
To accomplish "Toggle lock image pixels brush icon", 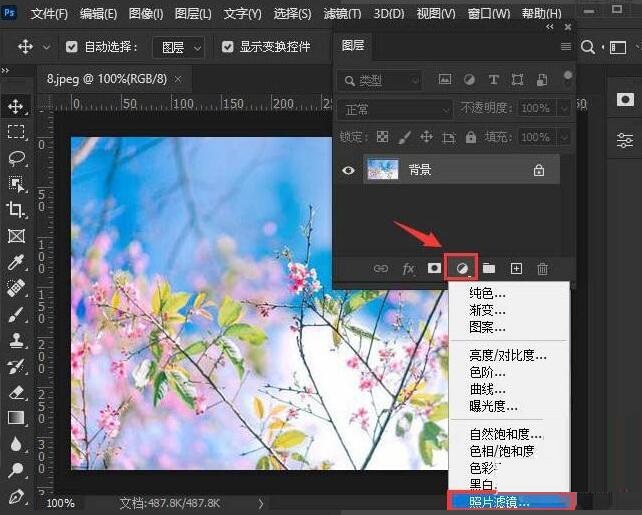I will (405, 137).
